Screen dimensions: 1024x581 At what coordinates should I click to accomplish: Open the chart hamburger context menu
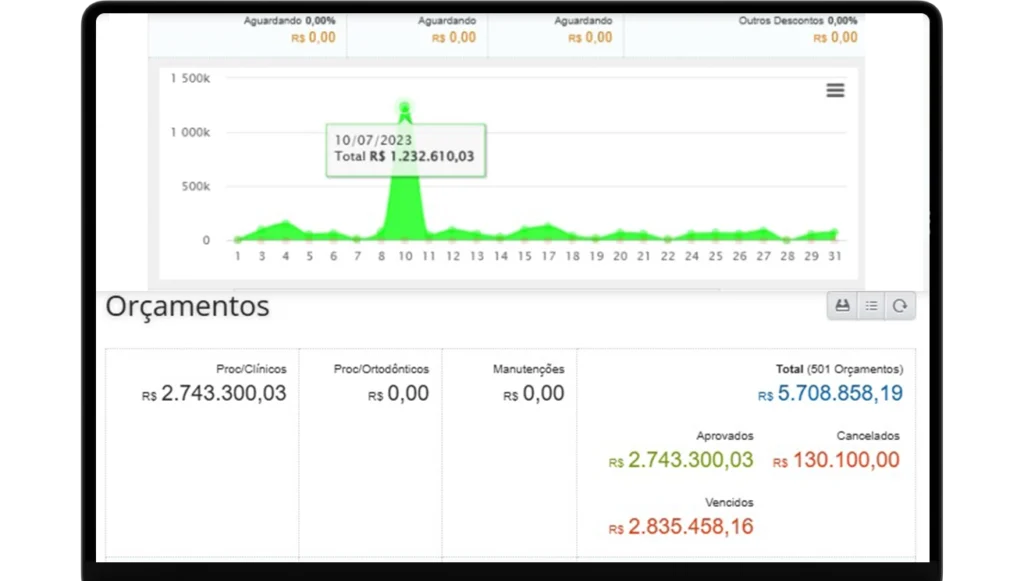(x=835, y=90)
